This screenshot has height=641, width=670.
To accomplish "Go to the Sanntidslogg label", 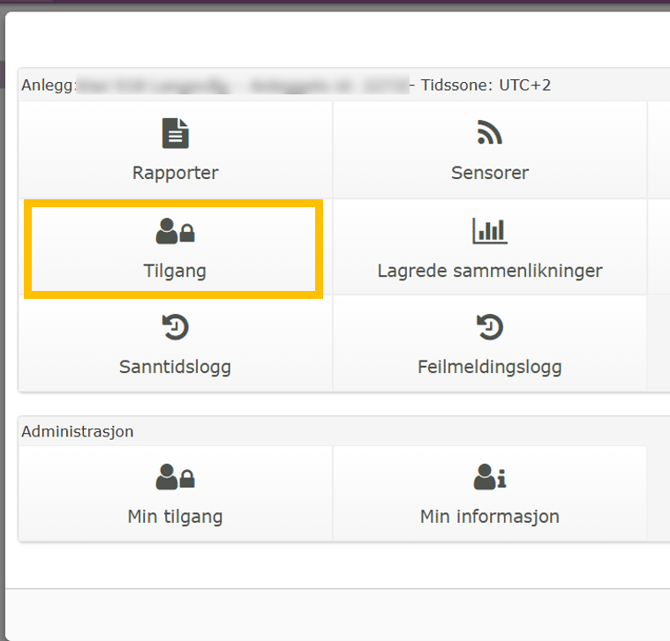I will 175,367.
